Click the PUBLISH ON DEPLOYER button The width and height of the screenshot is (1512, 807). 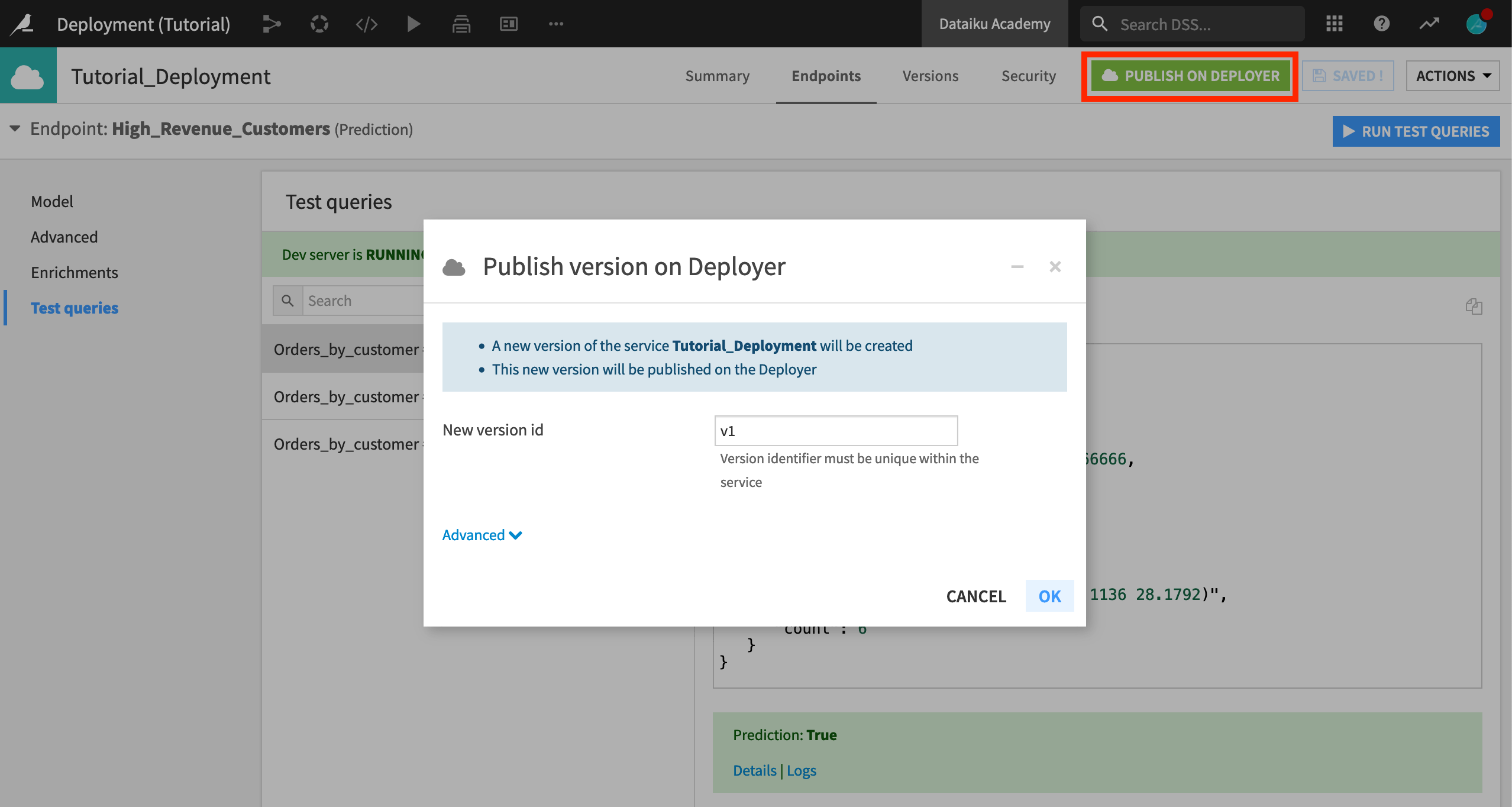(x=1190, y=76)
